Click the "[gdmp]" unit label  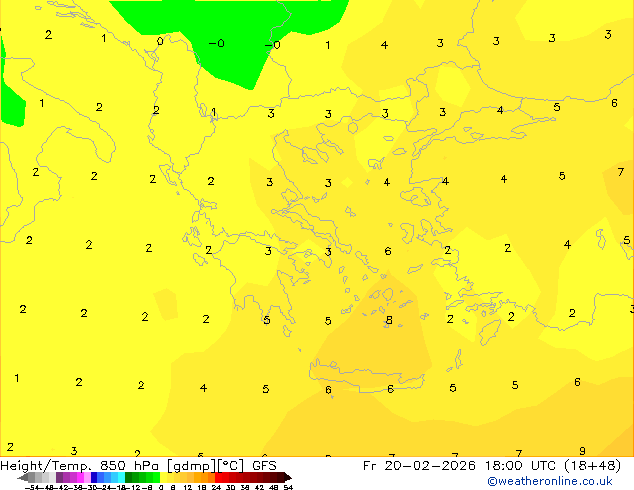pyautogui.click(x=191, y=466)
